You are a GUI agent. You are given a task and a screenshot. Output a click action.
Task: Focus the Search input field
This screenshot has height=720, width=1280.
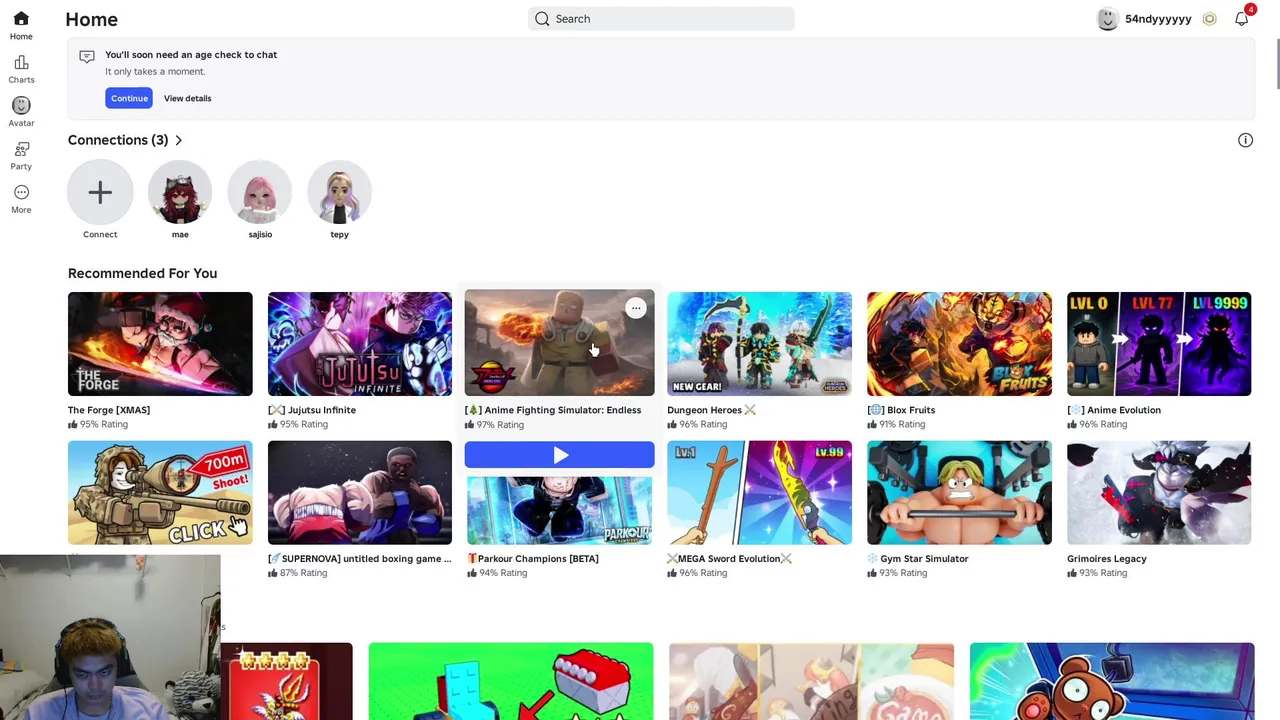[661, 18]
